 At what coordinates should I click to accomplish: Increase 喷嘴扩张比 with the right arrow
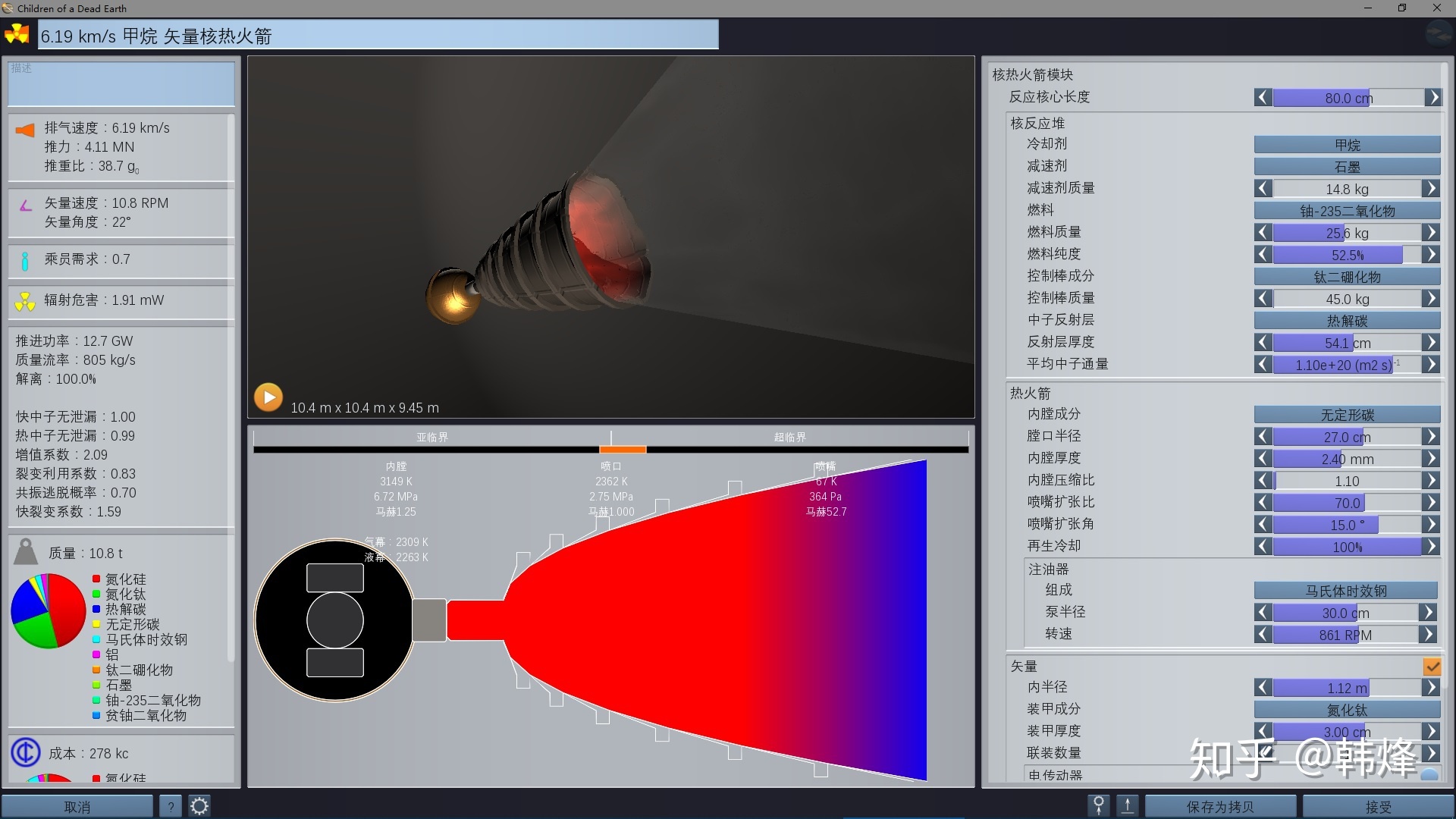pyautogui.click(x=1431, y=502)
